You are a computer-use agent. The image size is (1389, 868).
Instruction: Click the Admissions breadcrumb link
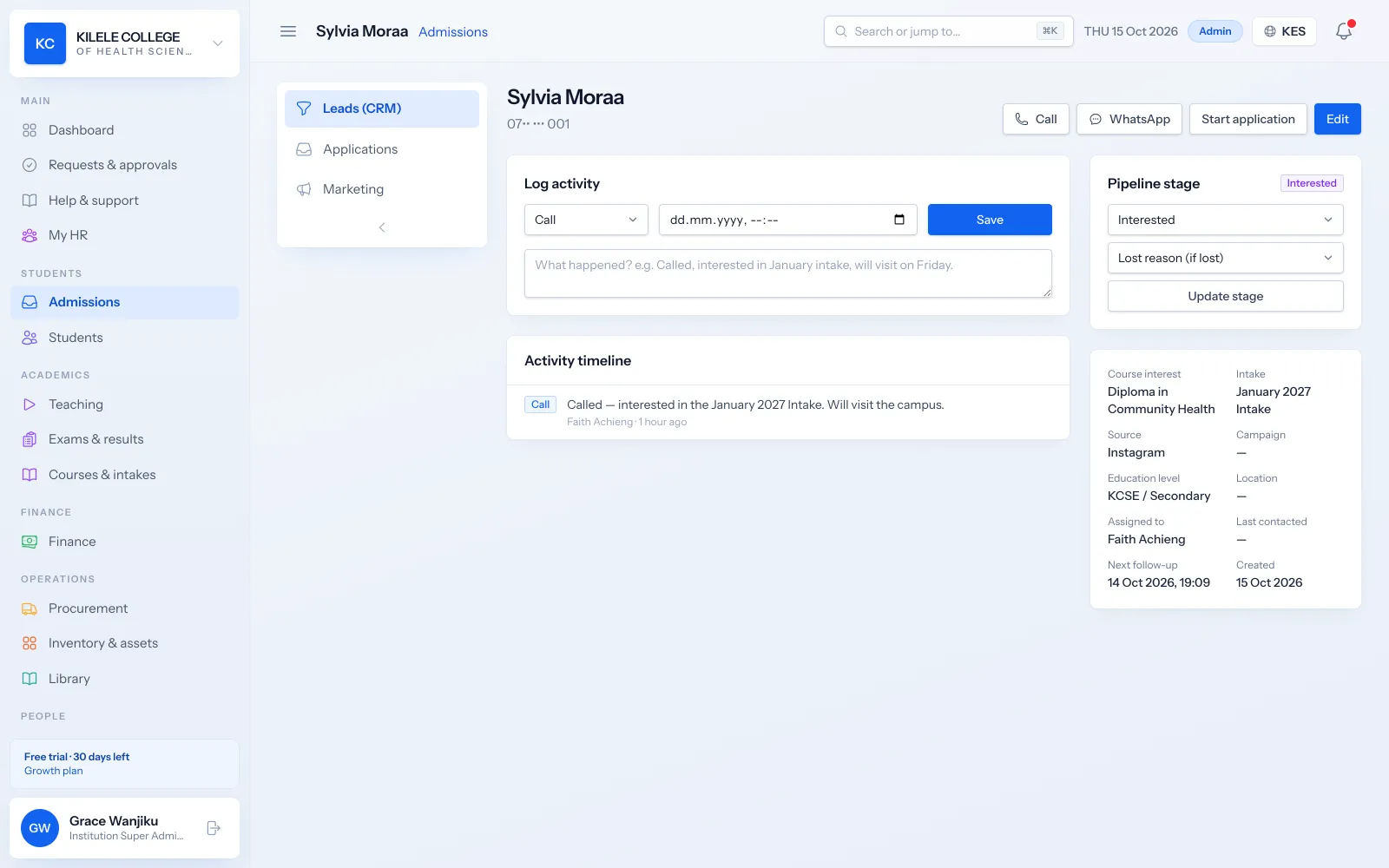coord(453,32)
